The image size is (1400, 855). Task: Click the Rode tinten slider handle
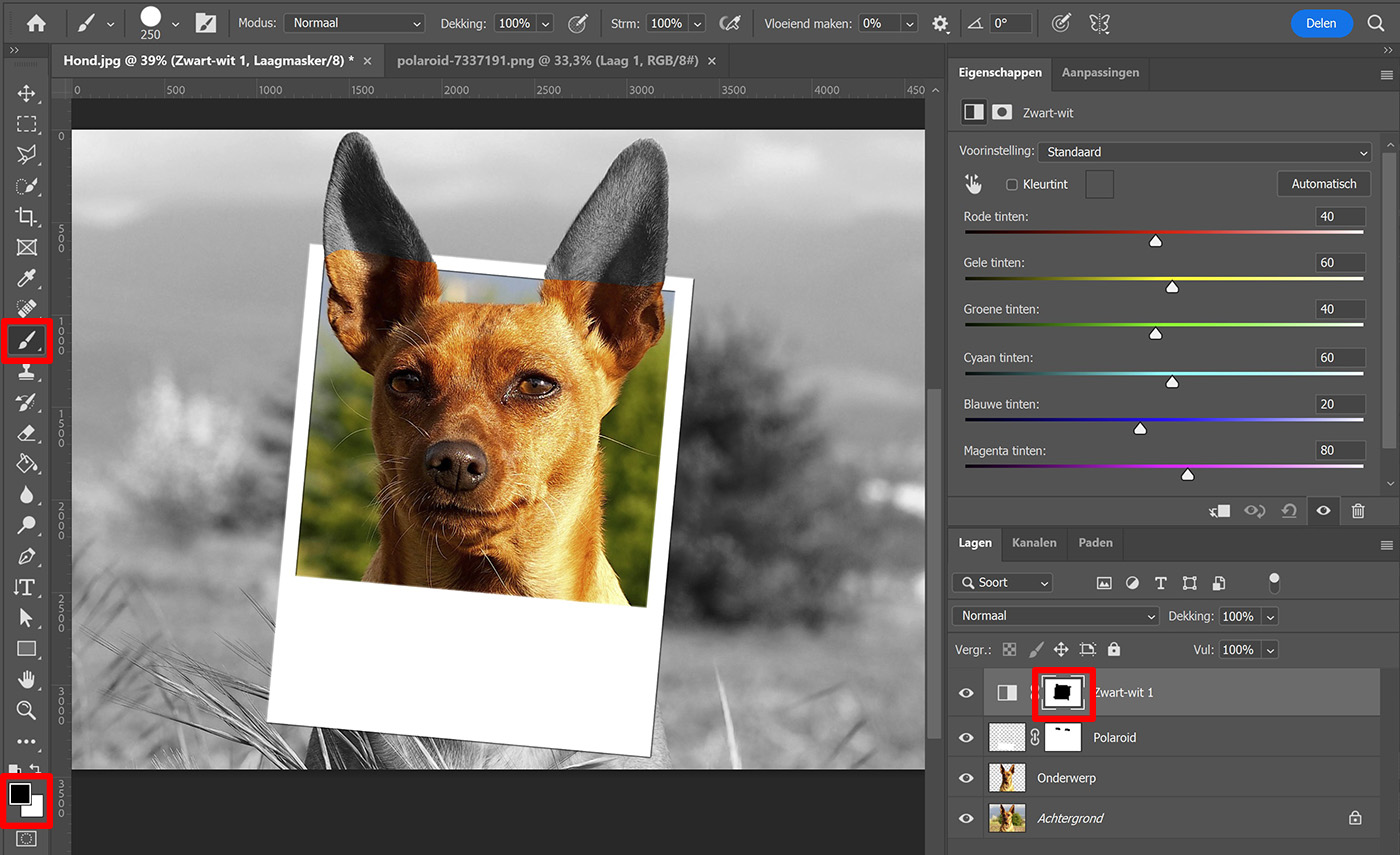[x=1155, y=241]
